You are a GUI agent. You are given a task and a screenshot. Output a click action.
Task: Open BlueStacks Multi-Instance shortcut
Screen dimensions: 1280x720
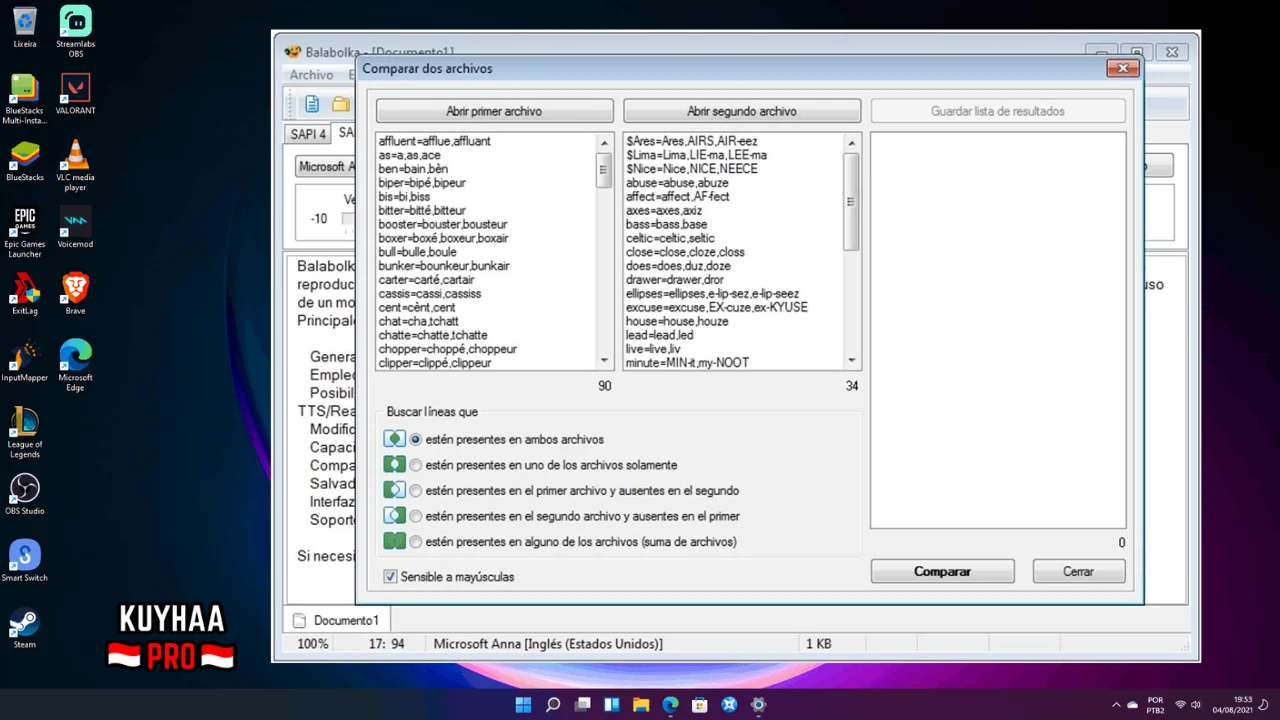pos(25,99)
